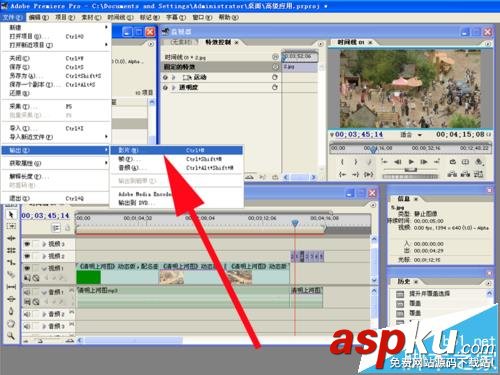The height and width of the screenshot is (375, 500).
Task: Reset the 运动 effect parameters
Action: coord(275,77)
